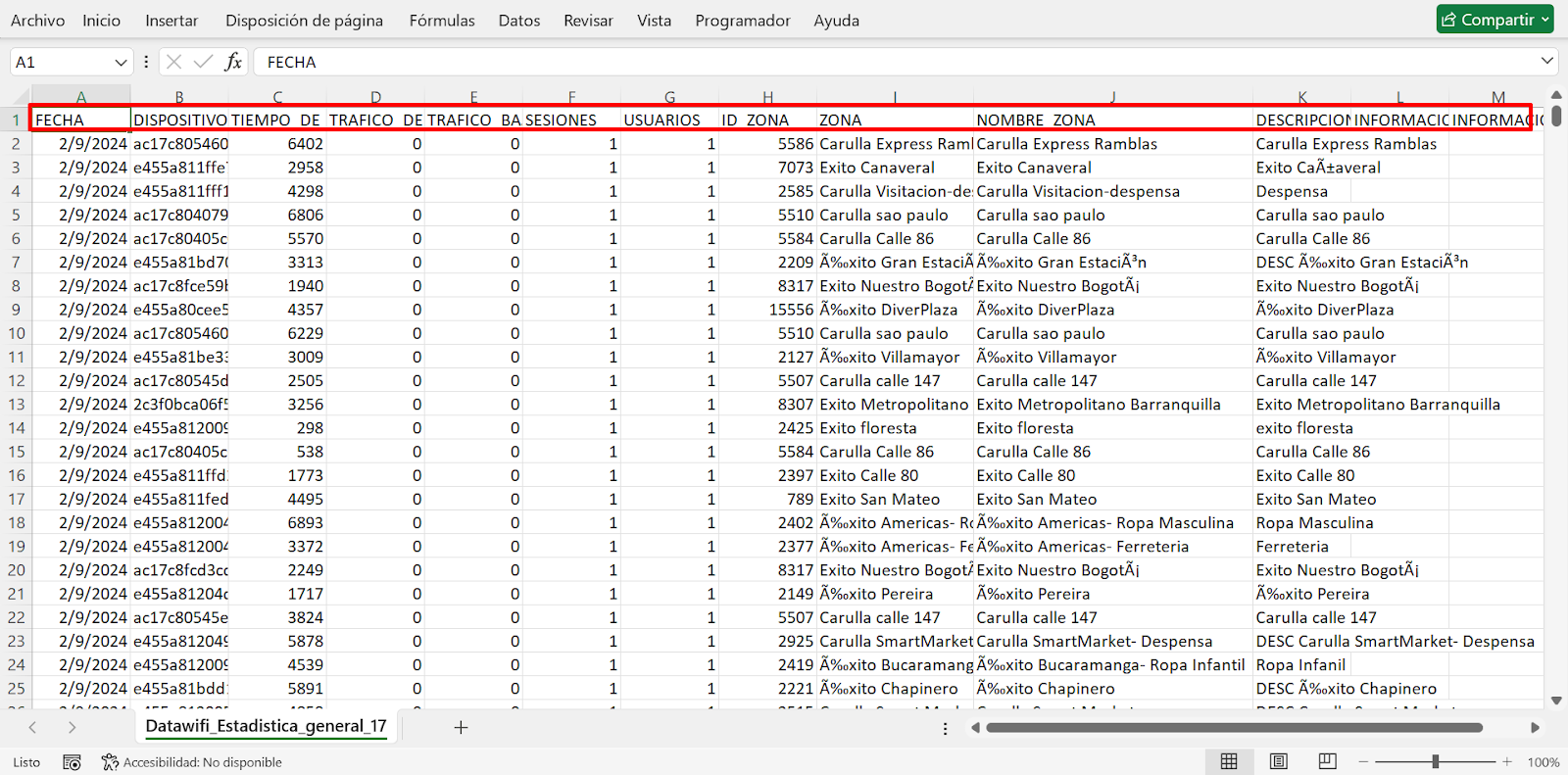Click the zoom out minus icon
The width and height of the screenshot is (1568, 775).
(x=1362, y=761)
